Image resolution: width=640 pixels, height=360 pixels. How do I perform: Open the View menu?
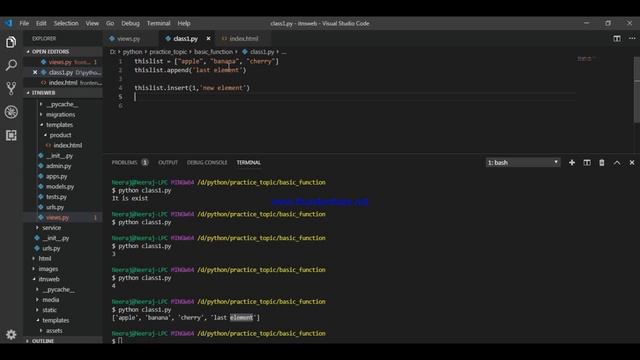(x=92, y=23)
